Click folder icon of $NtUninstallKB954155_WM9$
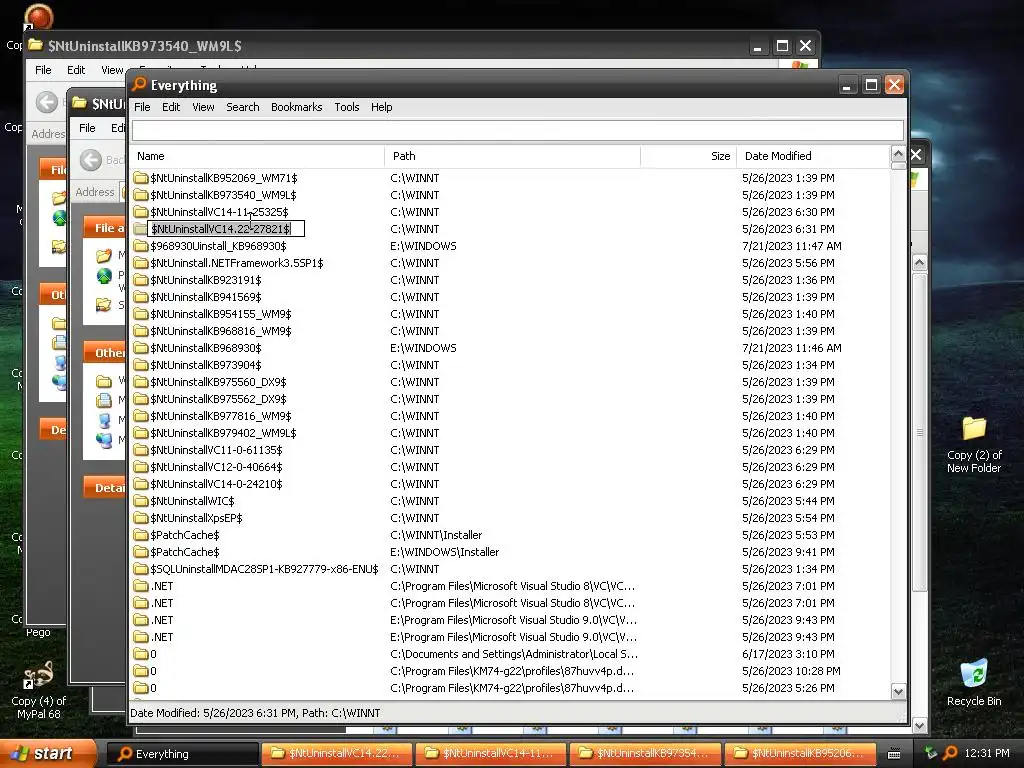The image size is (1024, 768). (x=140, y=313)
